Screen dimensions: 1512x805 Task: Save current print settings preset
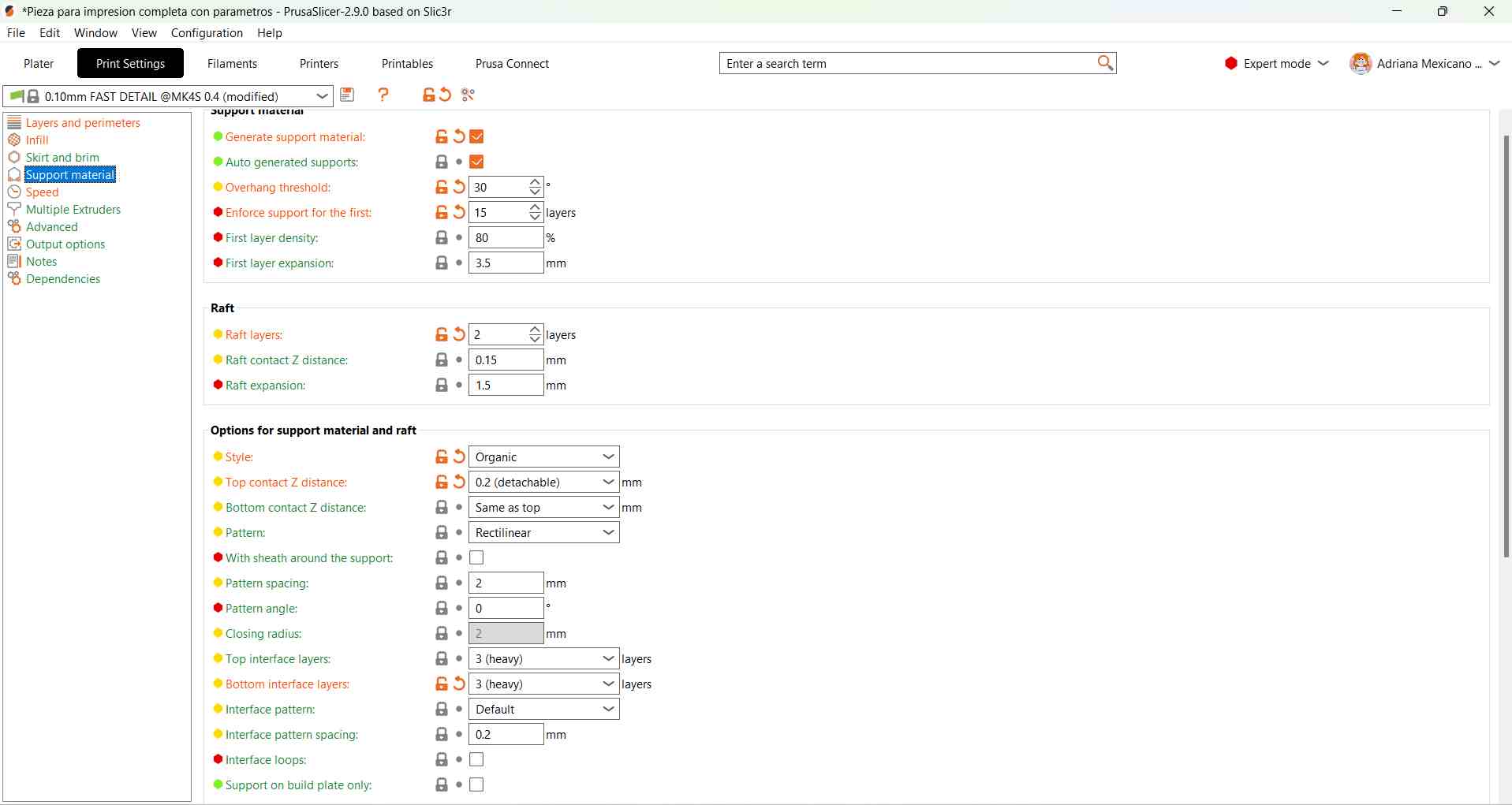(347, 95)
